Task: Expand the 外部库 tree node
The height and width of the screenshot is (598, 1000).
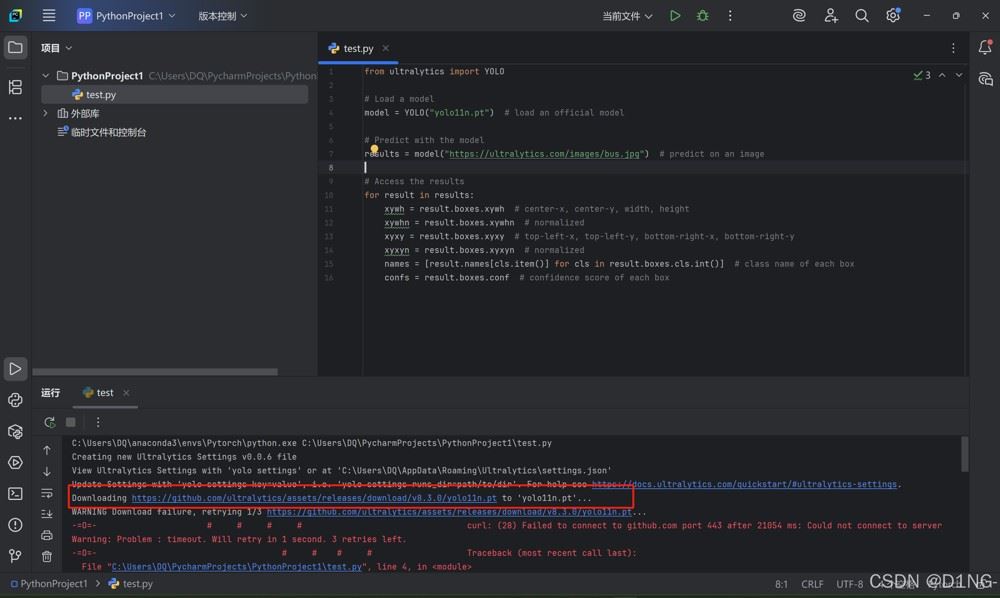Action: click(46, 114)
